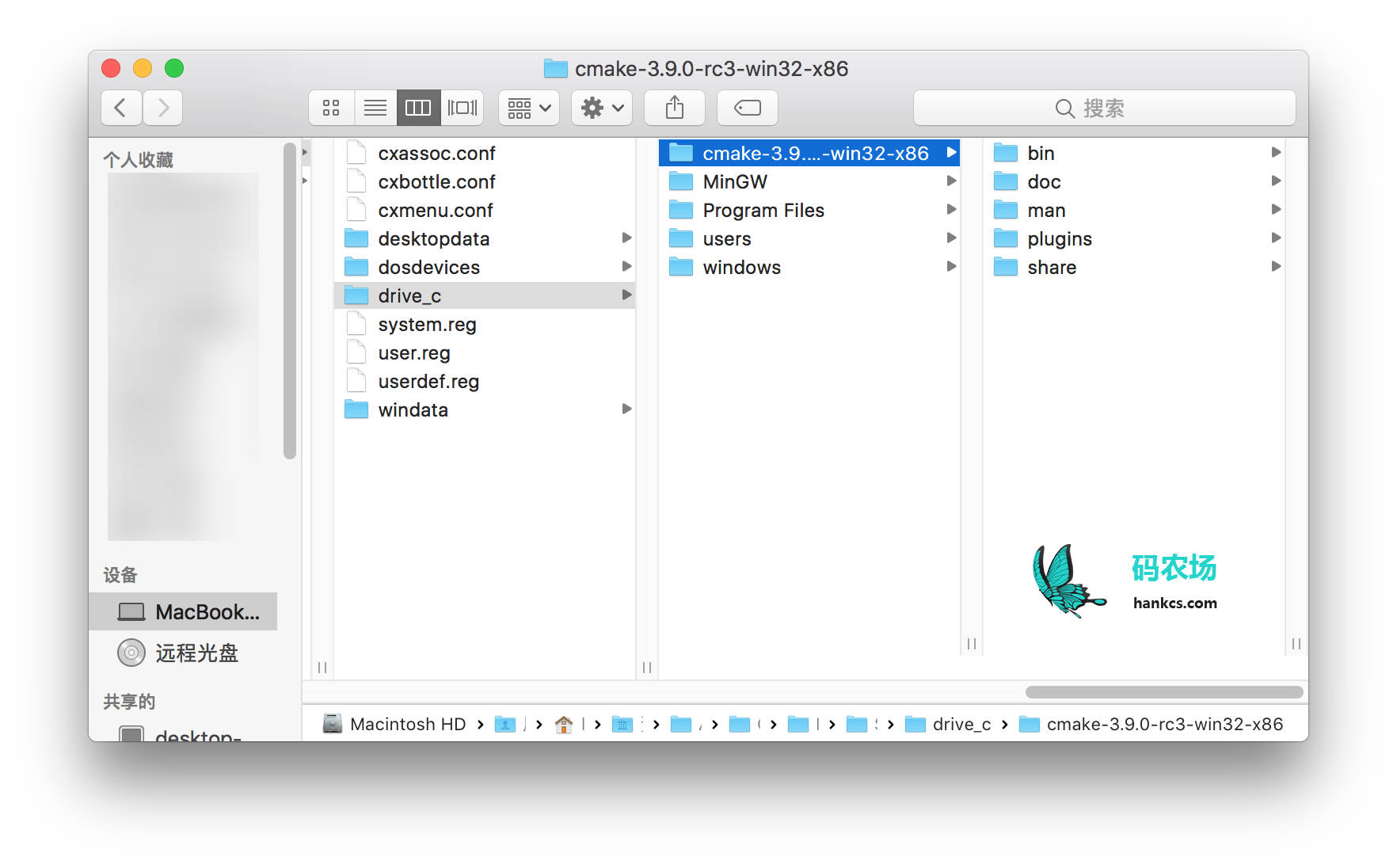Expand the windows folder arrow

coord(951,266)
